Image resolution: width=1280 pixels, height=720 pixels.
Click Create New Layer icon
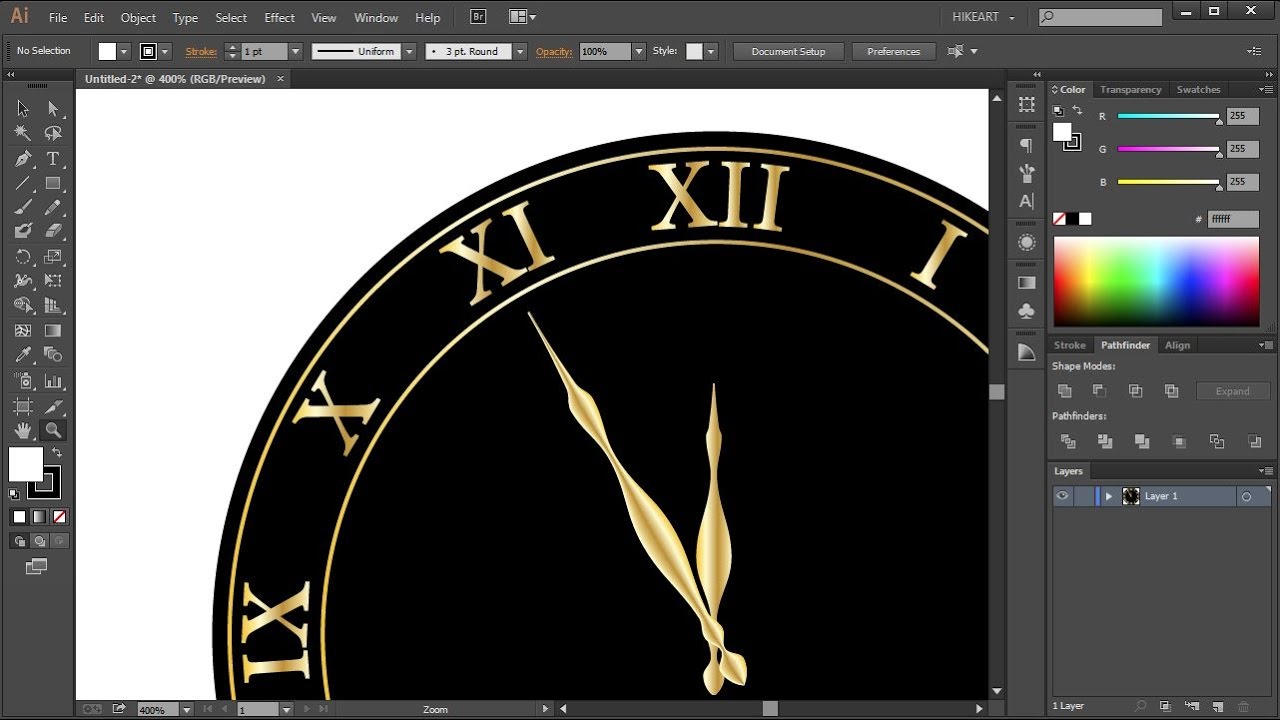click(1217, 706)
